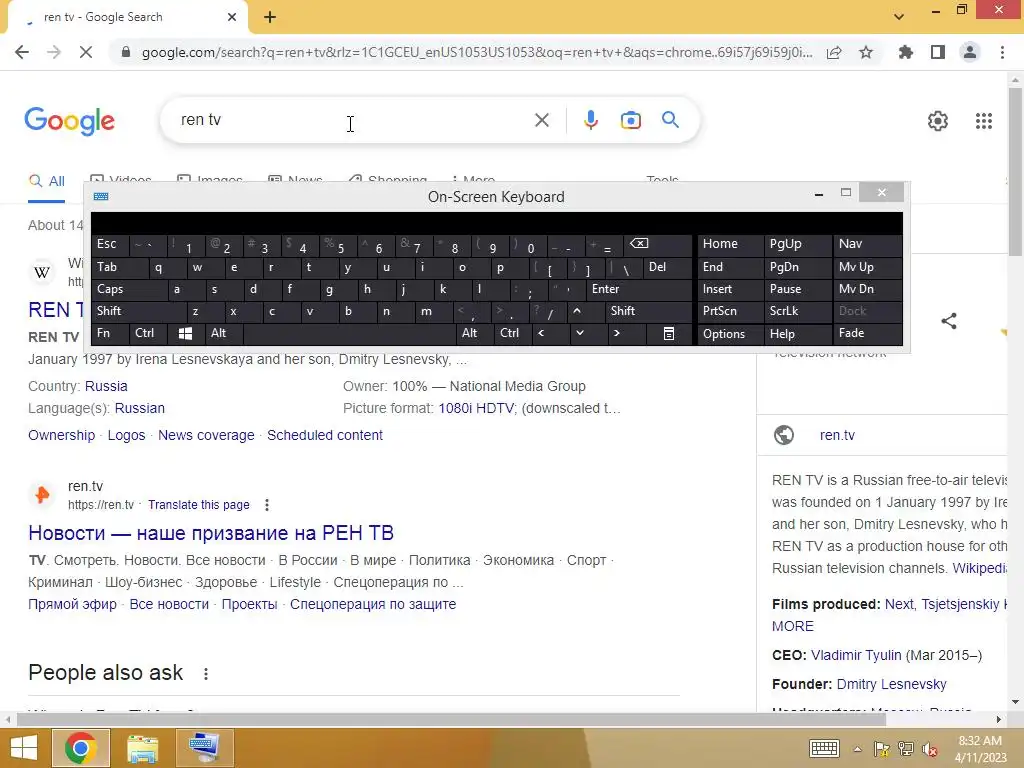Select the All search tab
This screenshot has height=768, width=1024.
tap(47, 181)
